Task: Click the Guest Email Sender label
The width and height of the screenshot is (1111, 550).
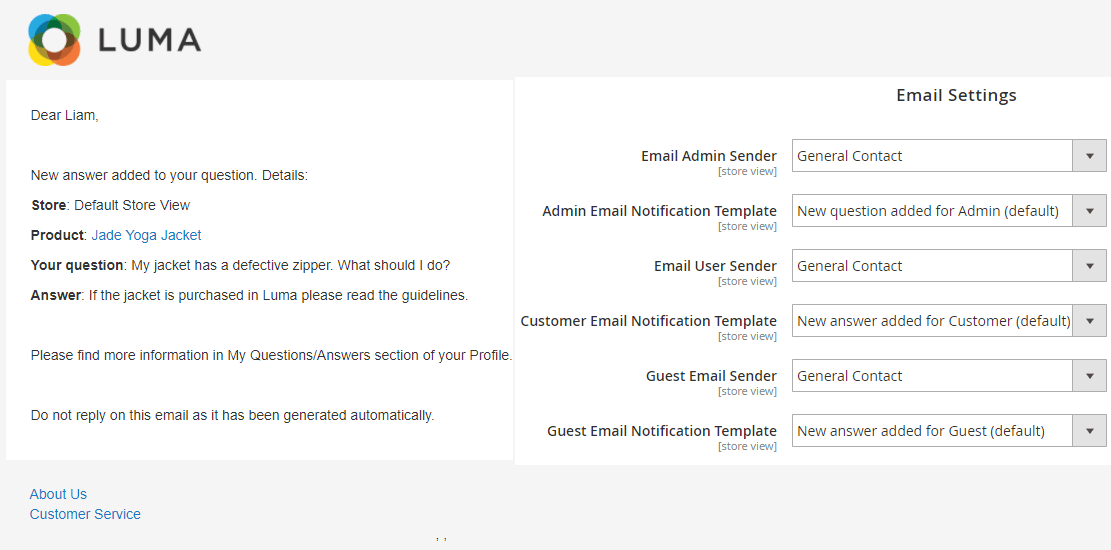Action: coord(711,376)
